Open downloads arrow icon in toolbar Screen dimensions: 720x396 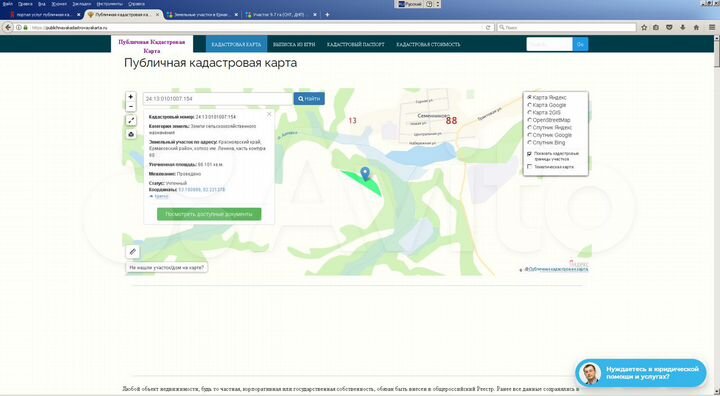coord(682,28)
